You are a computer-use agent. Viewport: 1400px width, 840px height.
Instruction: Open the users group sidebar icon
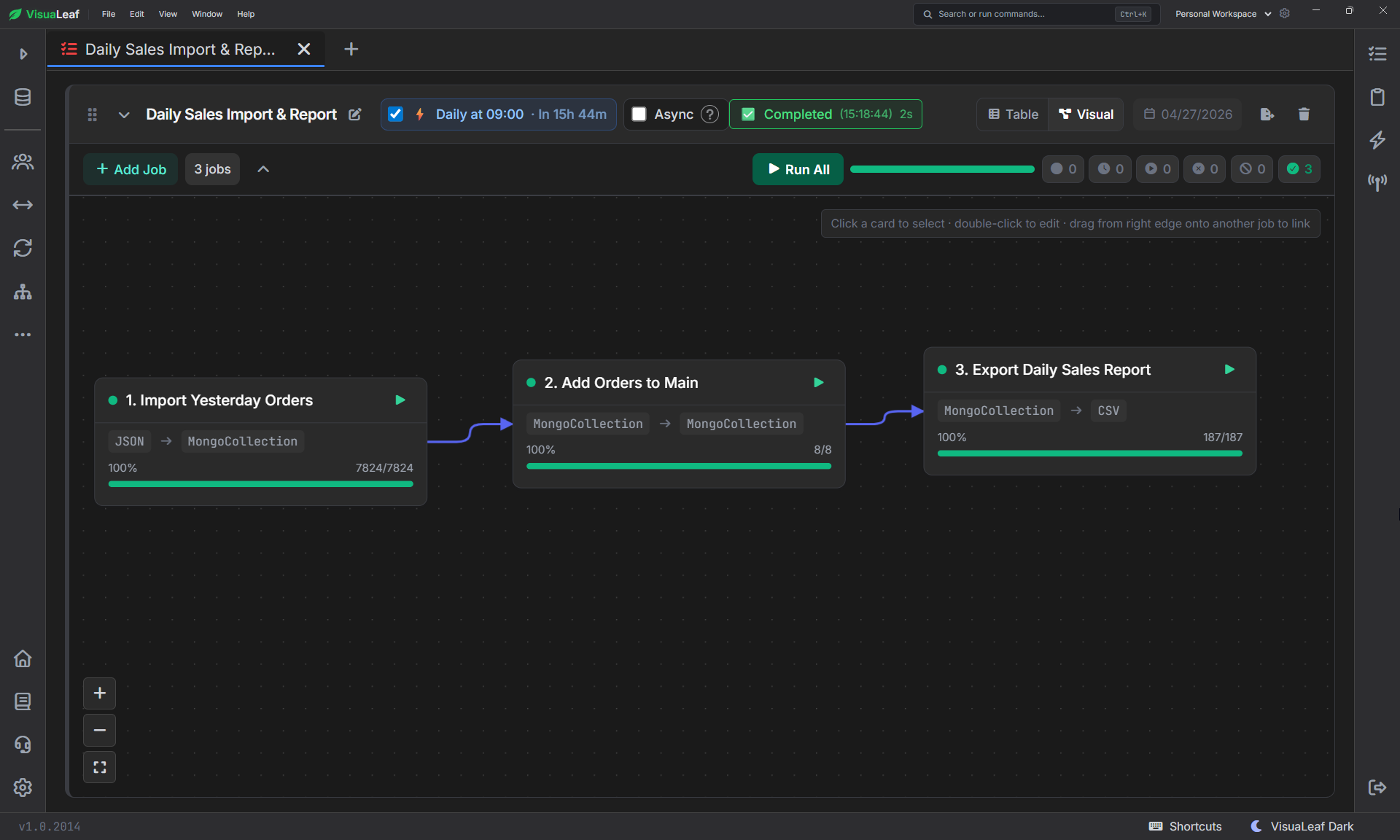23,162
